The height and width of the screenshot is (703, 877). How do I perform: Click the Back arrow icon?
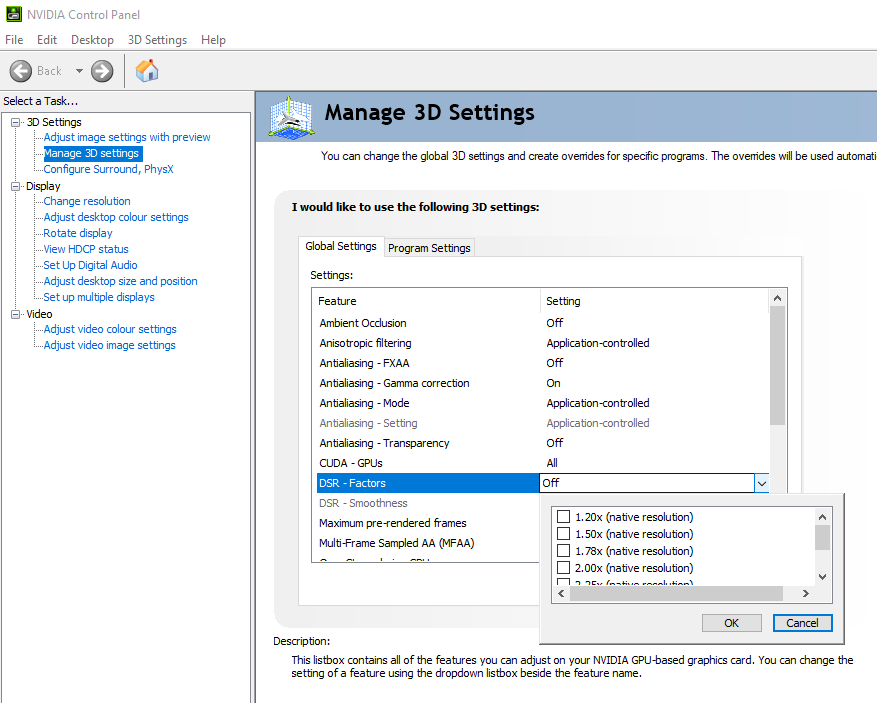[21, 71]
